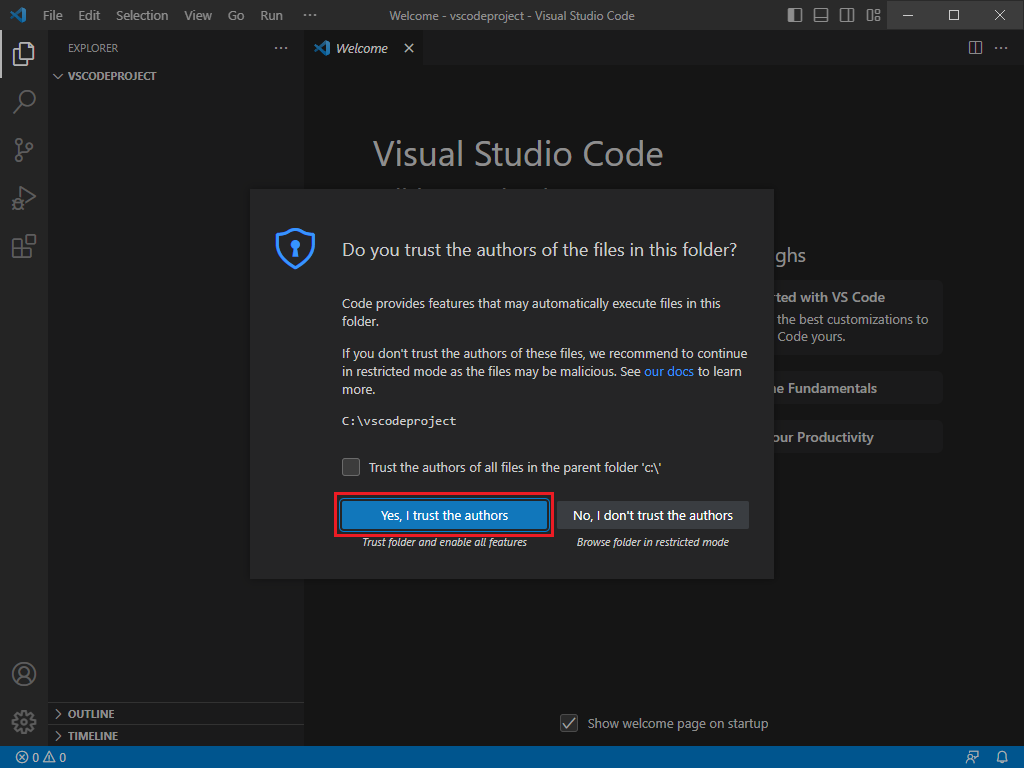Screen dimensions: 1024x768
Task: Click 'Yes, I trust the authors' button
Action: (x=443, y=514)
